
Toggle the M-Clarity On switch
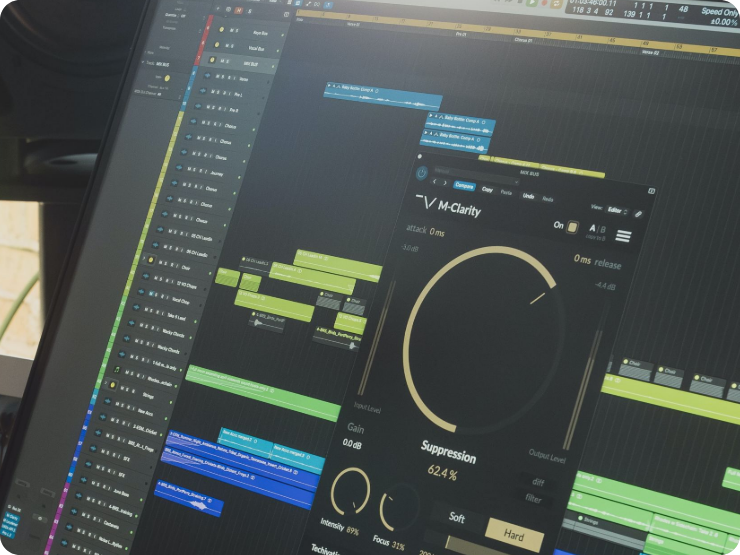[x=572, y=227]
